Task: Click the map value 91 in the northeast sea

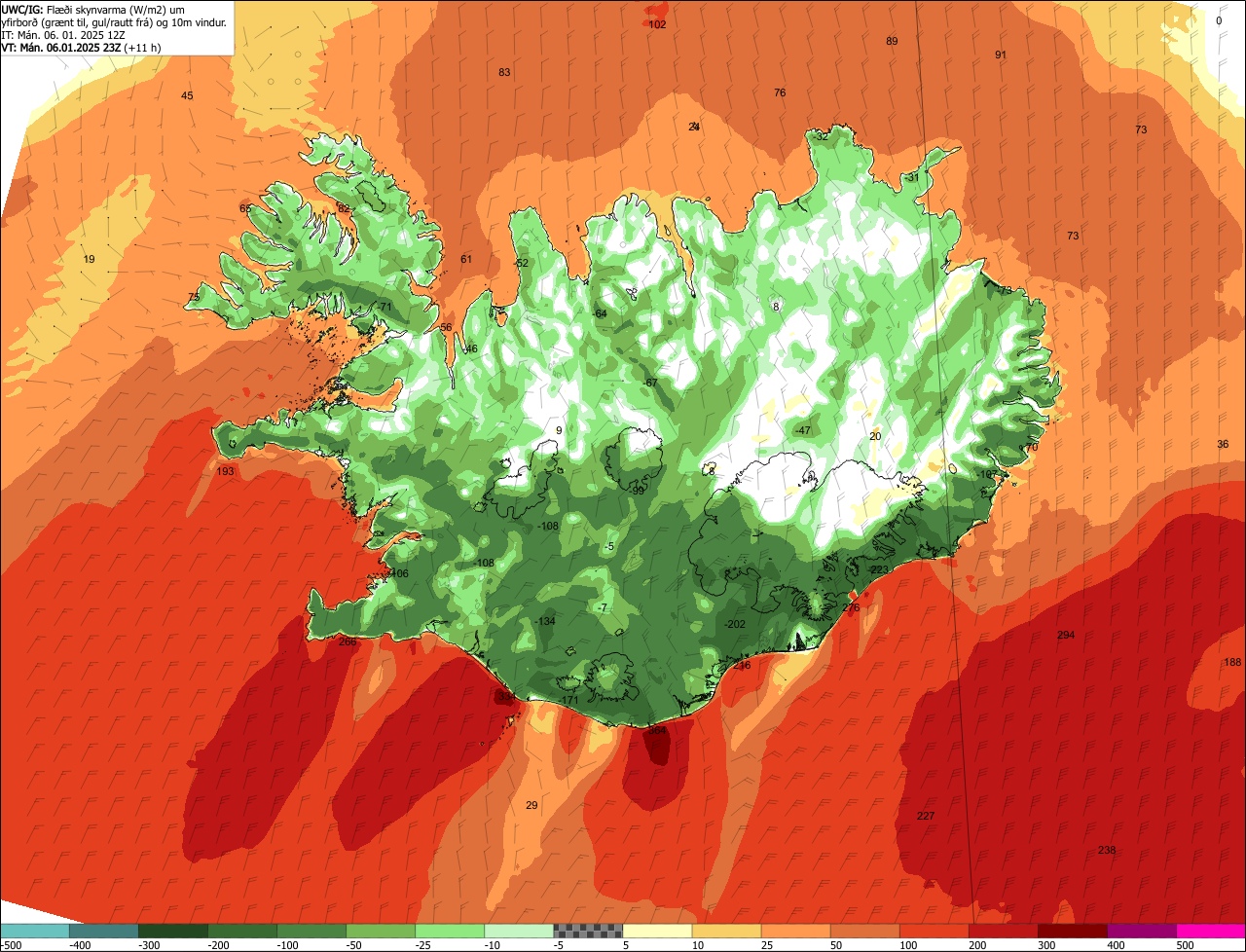Action: coord(1000,55)
